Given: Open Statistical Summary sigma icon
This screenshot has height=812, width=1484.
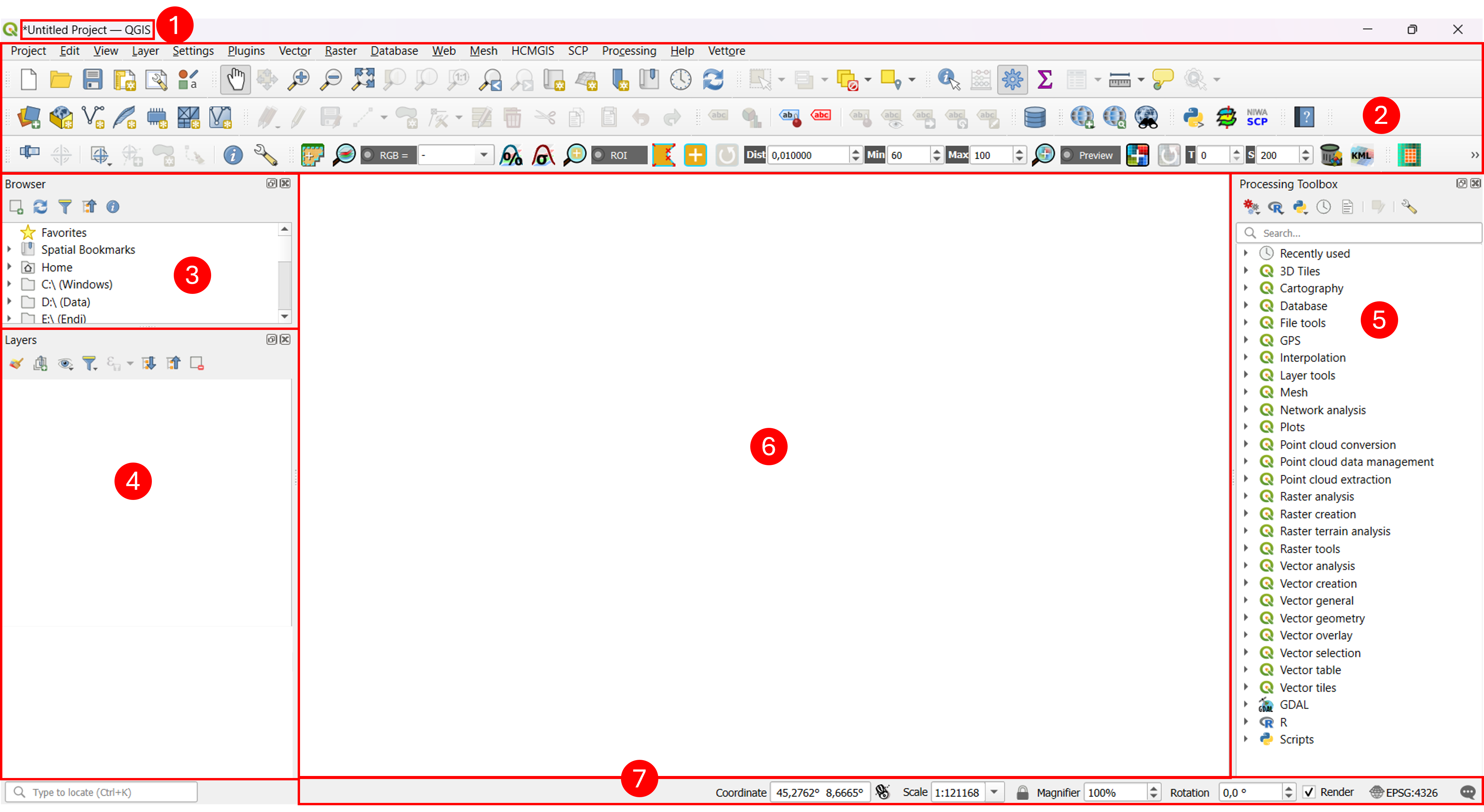Looking at the screenshot, I should 1045,79.
